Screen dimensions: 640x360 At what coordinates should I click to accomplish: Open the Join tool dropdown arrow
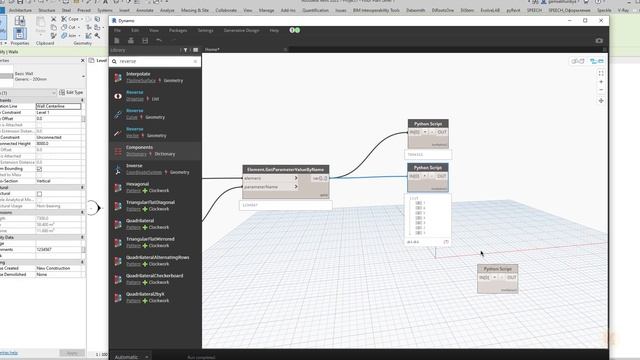(79, 36)
